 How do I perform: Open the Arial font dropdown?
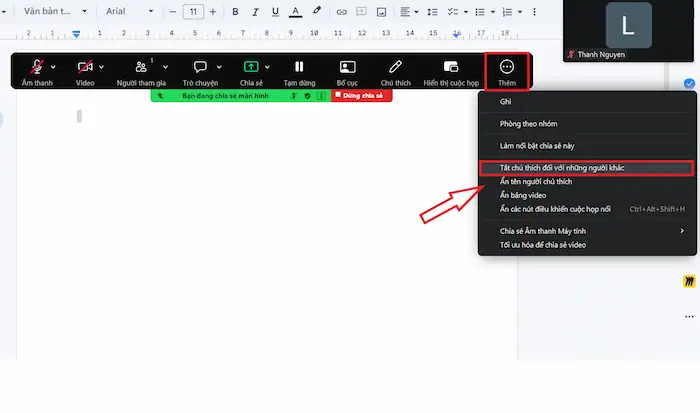(x=129, y=11)
